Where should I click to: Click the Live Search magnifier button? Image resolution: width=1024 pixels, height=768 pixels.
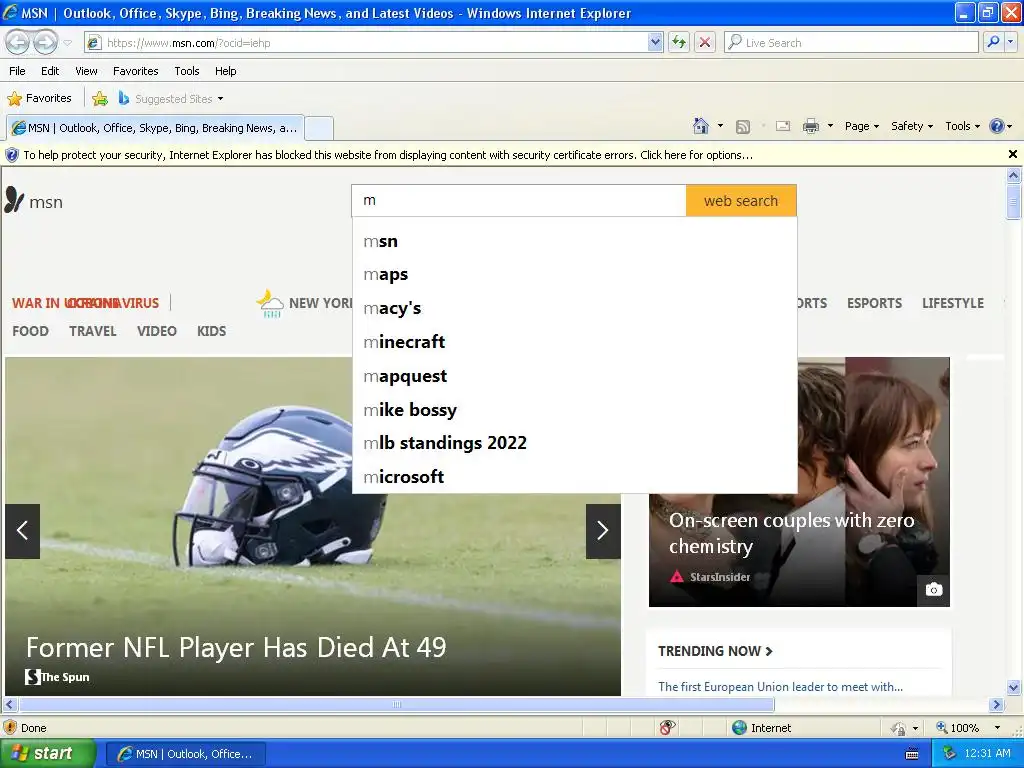[x=993, y=42]
